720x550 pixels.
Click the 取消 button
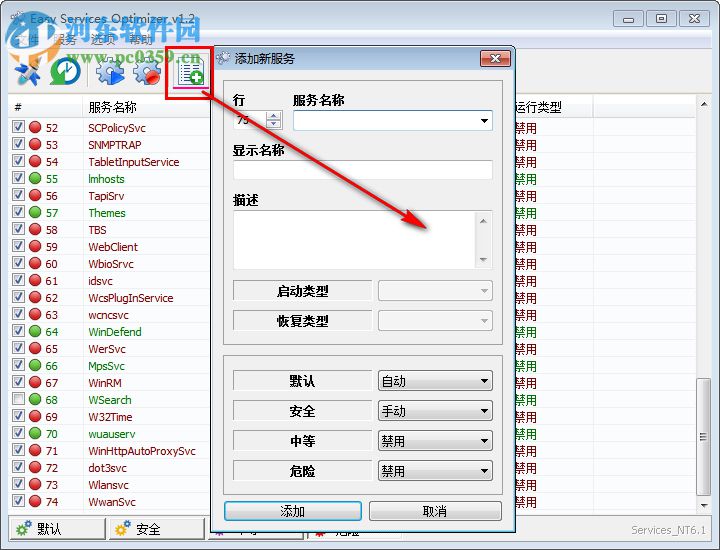pos(435,511)
